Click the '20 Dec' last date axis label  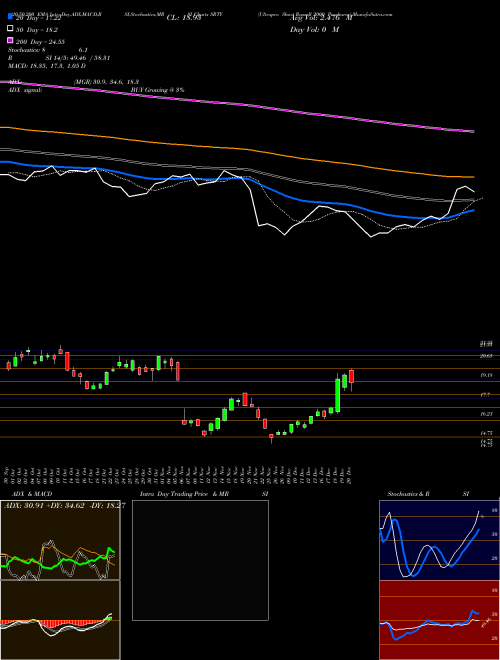click(x=350, y=475)
